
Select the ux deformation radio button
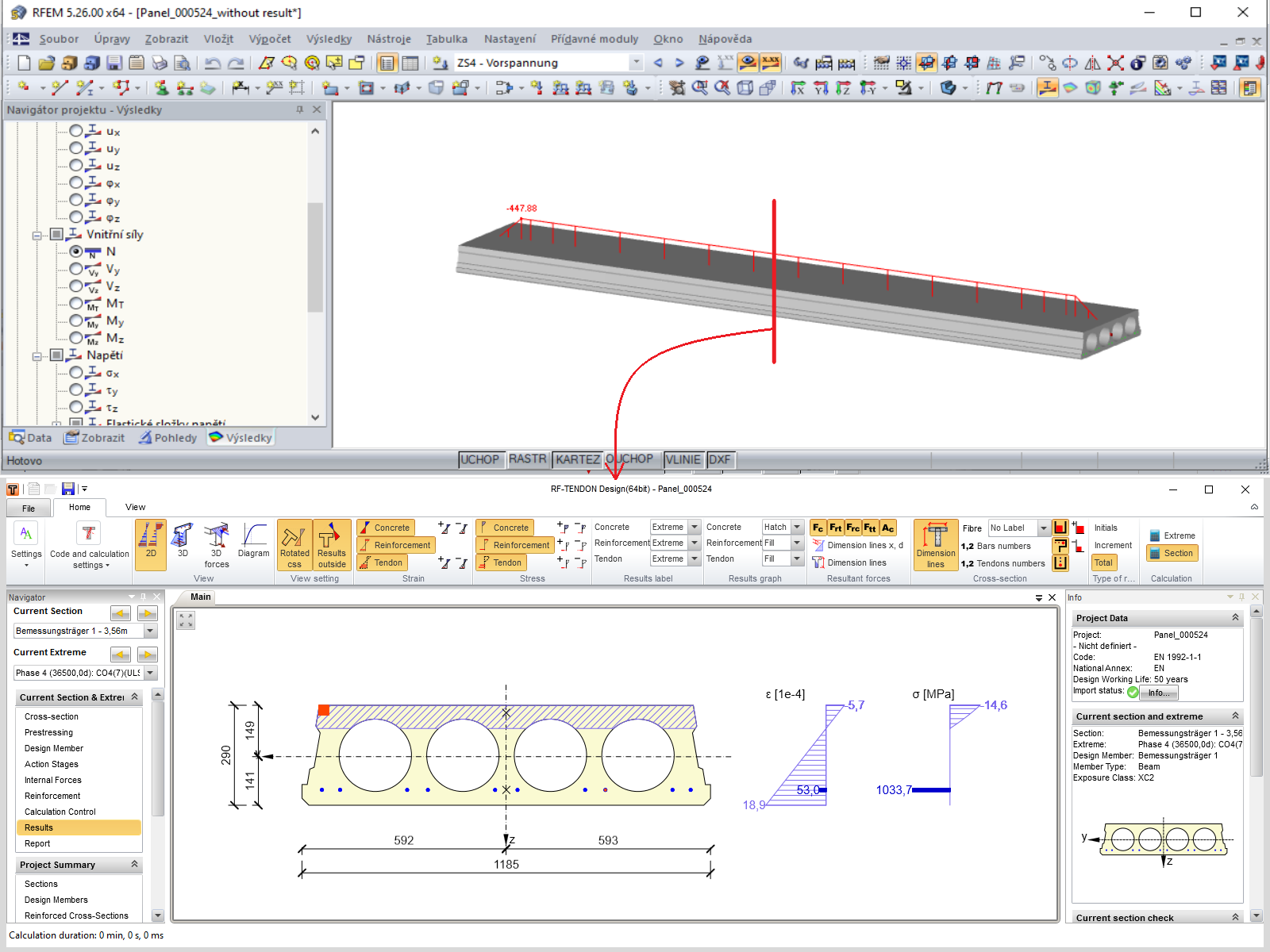[x=76, y=131]
